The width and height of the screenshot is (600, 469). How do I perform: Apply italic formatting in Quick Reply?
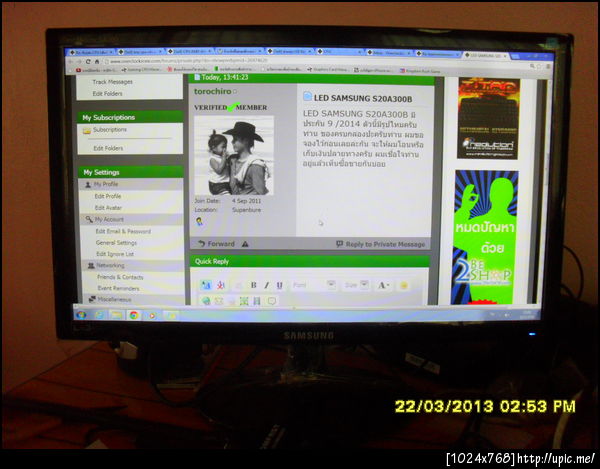click(267, 285)
